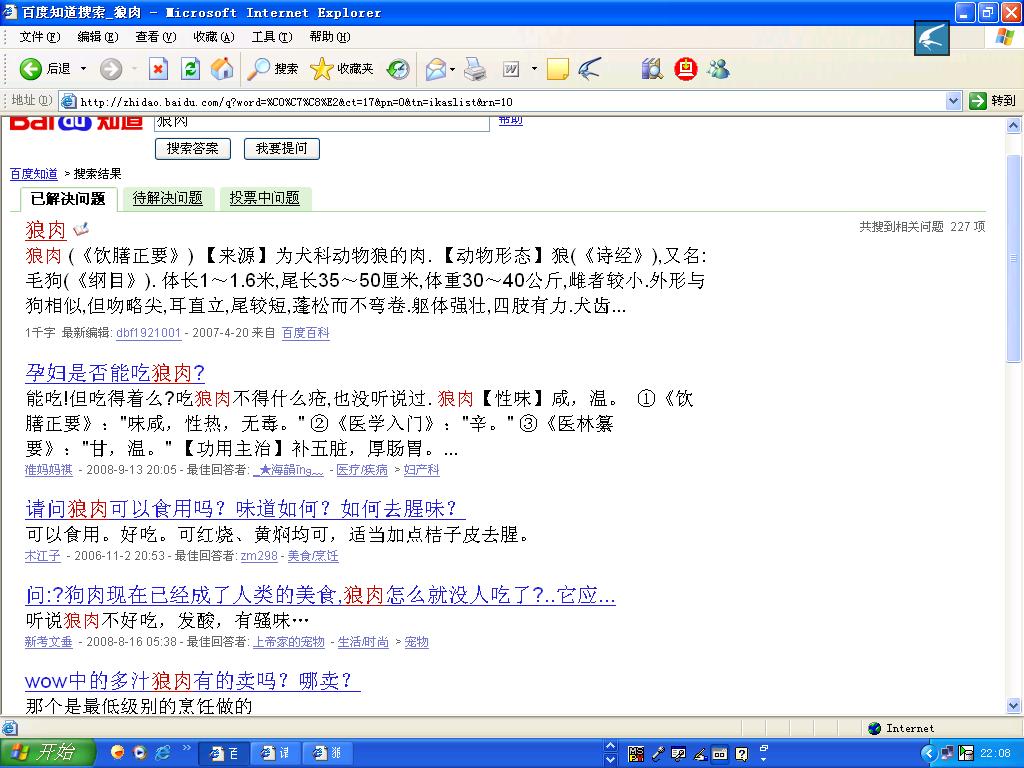Show hidden system tray icons arrow

928,754
